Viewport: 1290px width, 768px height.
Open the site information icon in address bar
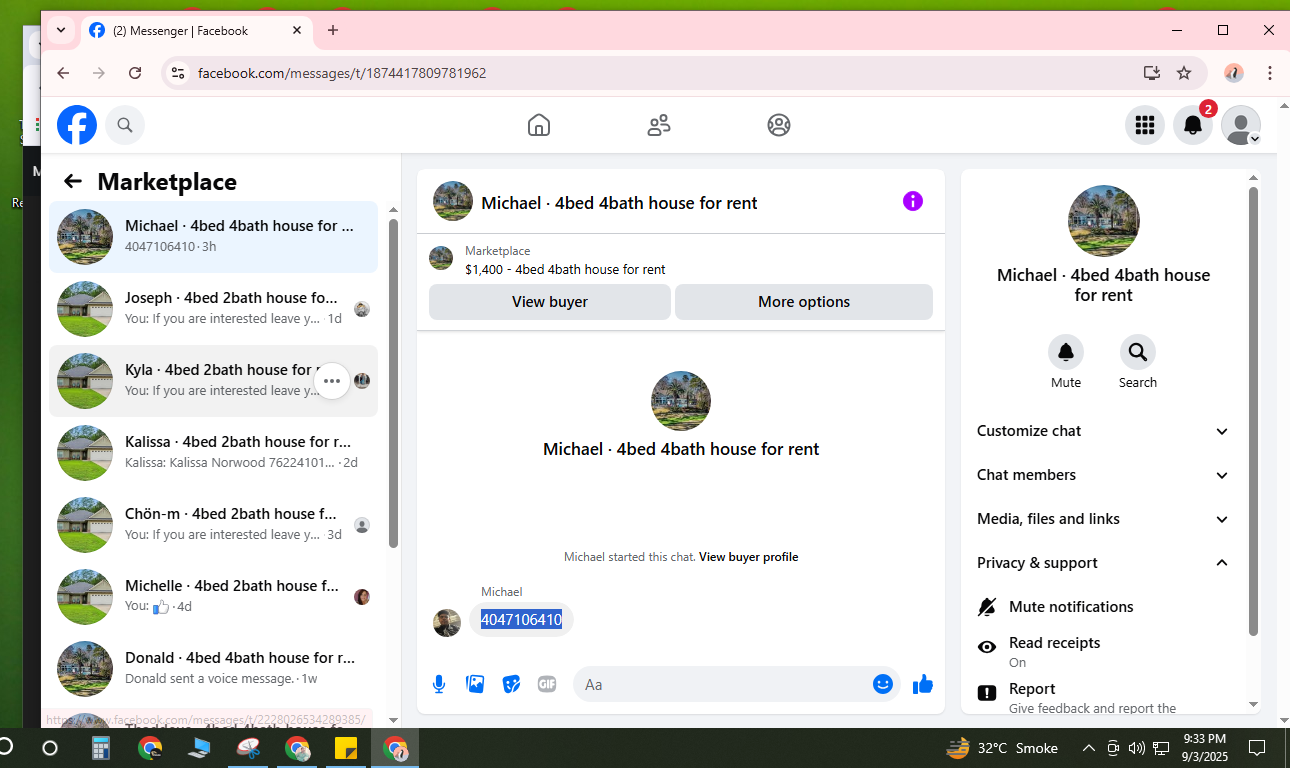[x=178, y=73]
